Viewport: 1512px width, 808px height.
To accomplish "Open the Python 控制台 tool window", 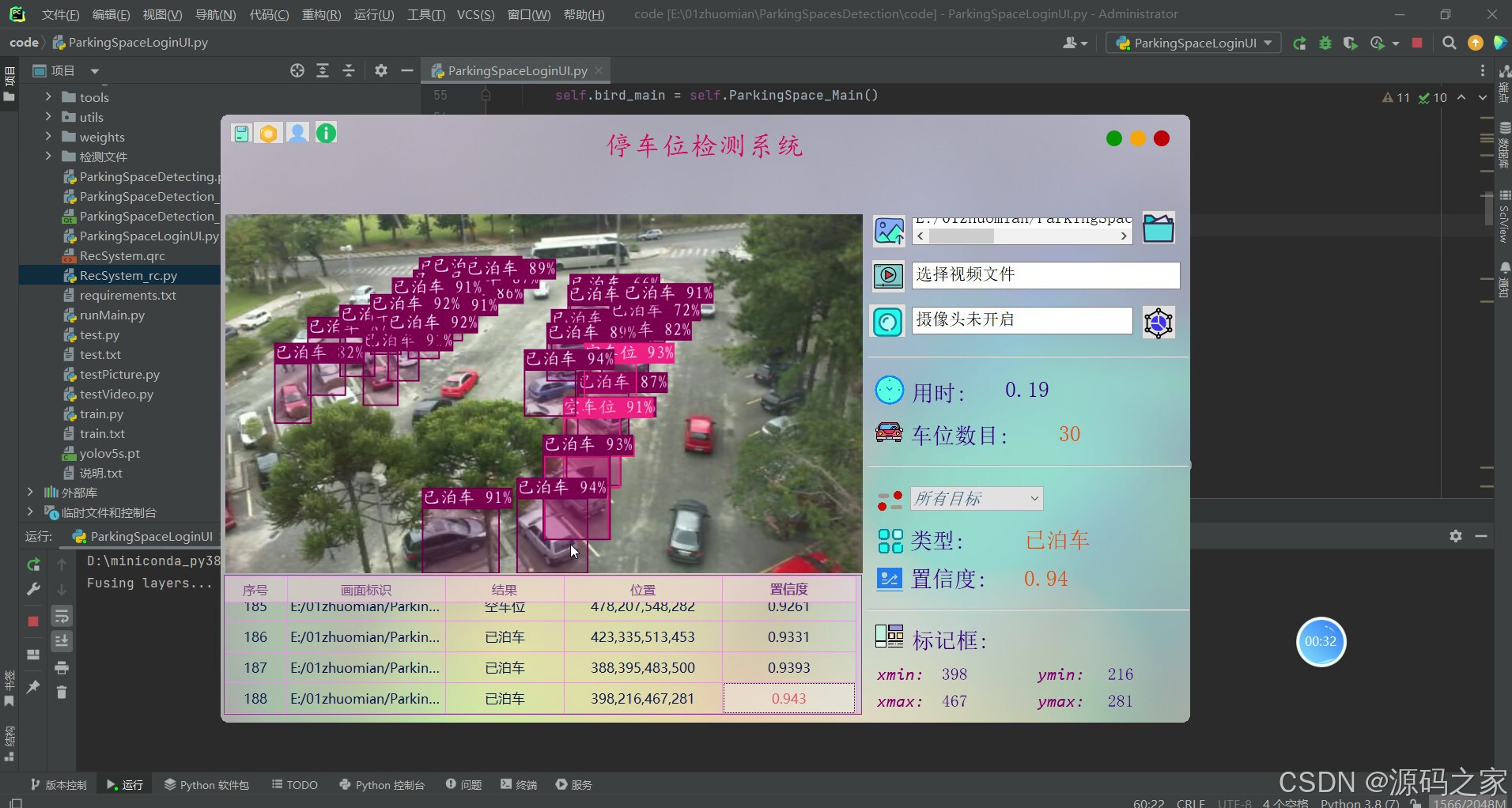I will click(x=382, y=784).
